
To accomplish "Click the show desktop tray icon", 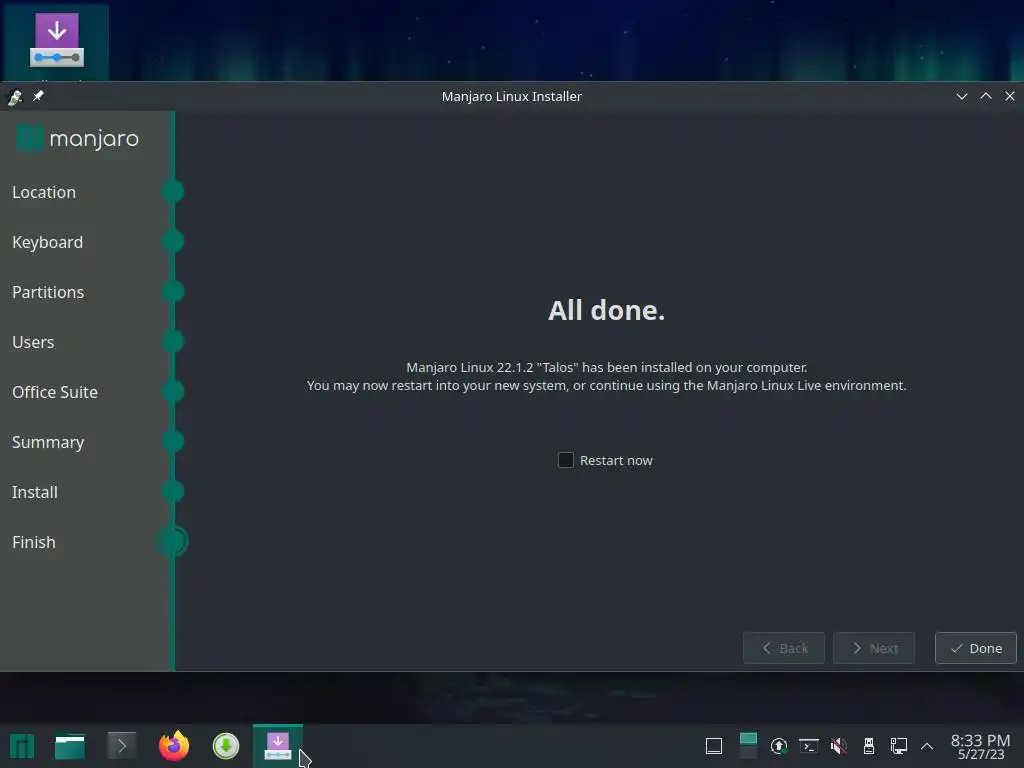I will click(714, 746).
